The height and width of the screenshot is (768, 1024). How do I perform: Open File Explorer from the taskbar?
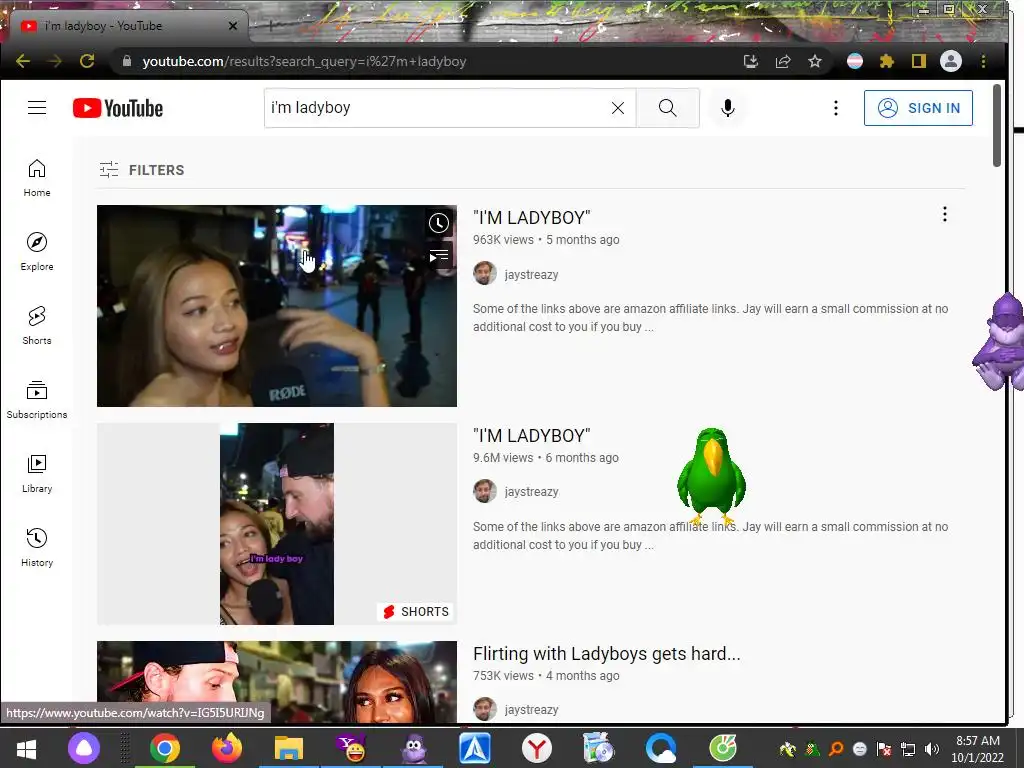click(x=289, y=748)
